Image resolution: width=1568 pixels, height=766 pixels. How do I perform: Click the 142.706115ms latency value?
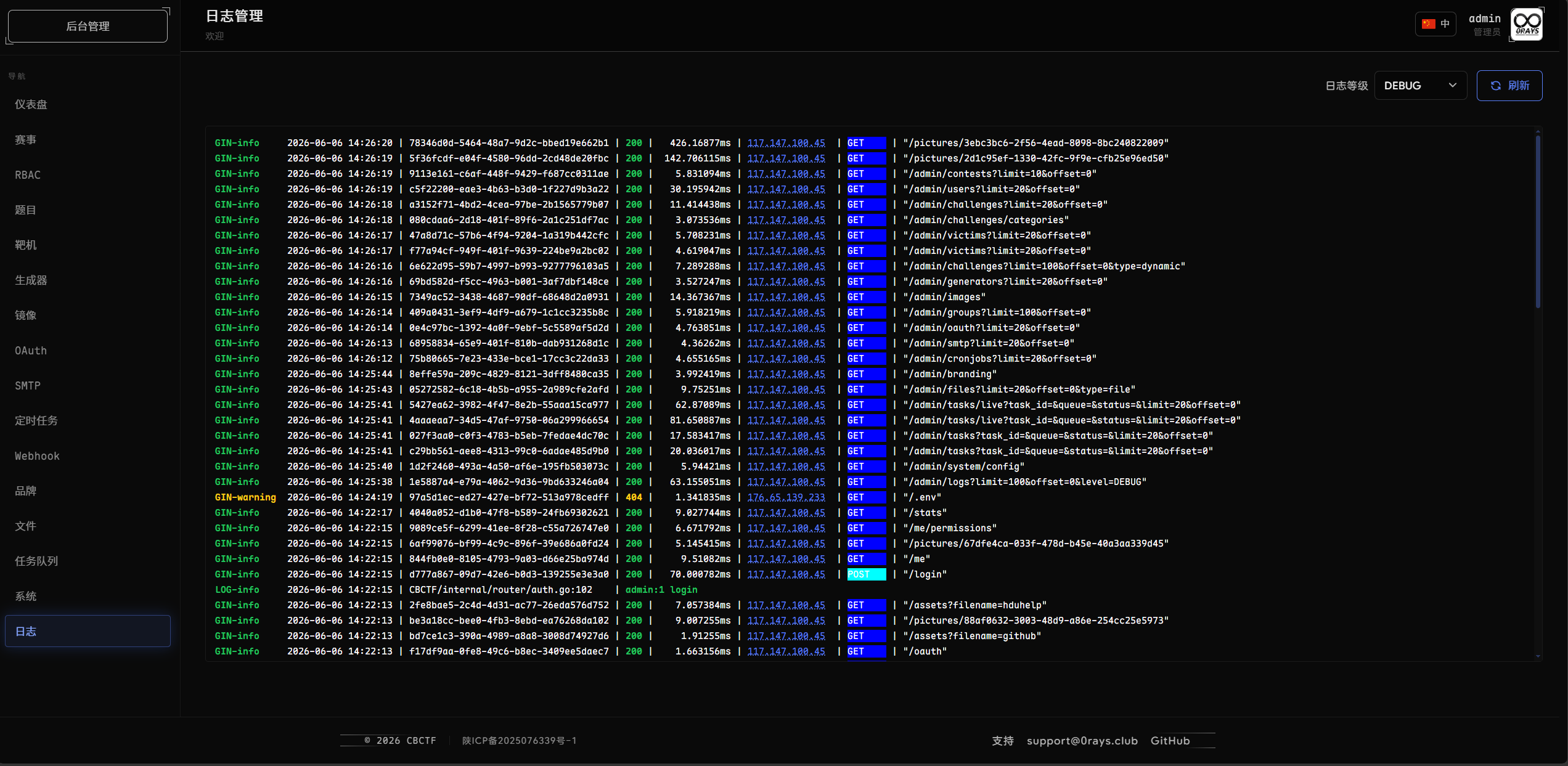coord(697,158)
